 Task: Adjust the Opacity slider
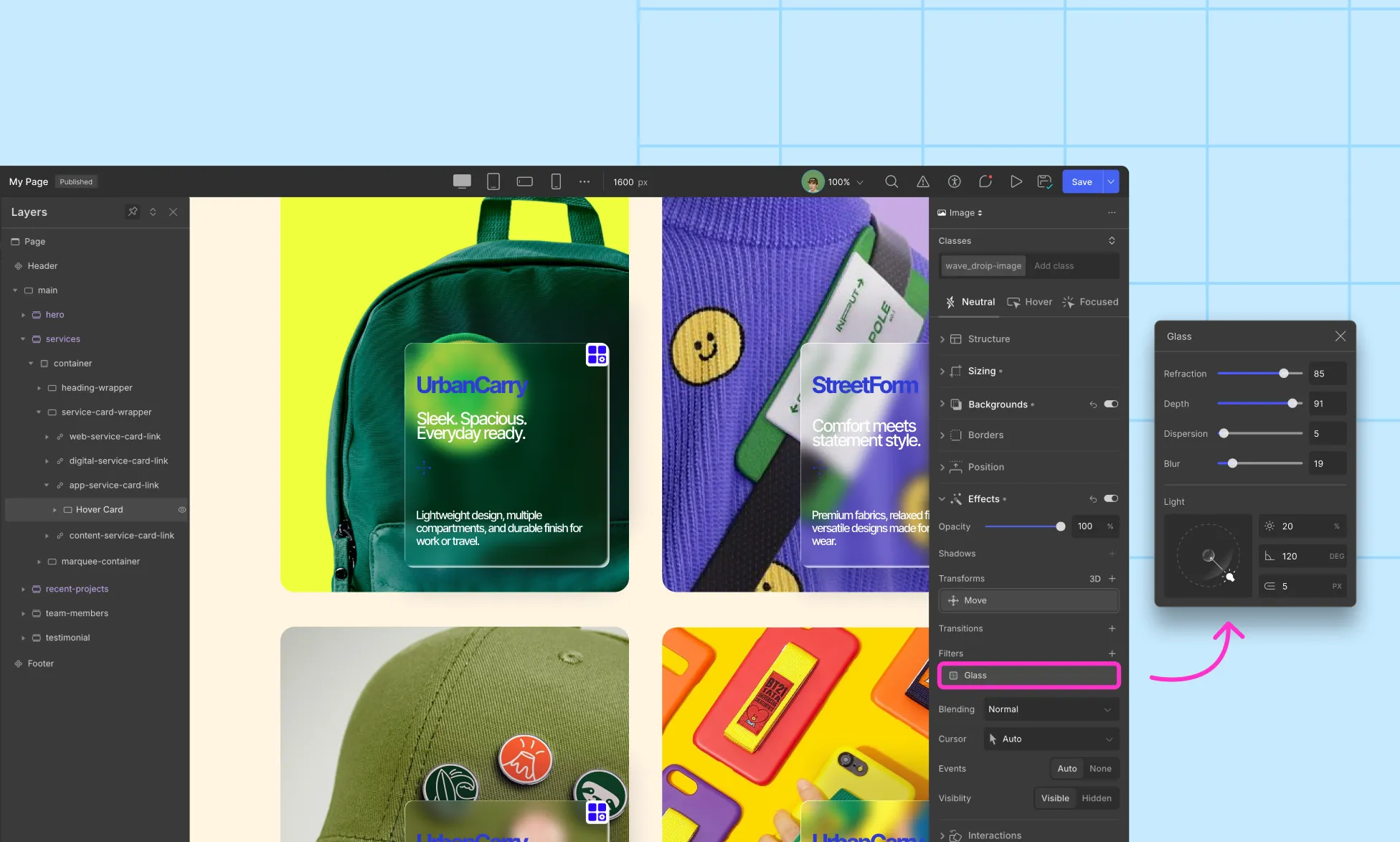1025,526
